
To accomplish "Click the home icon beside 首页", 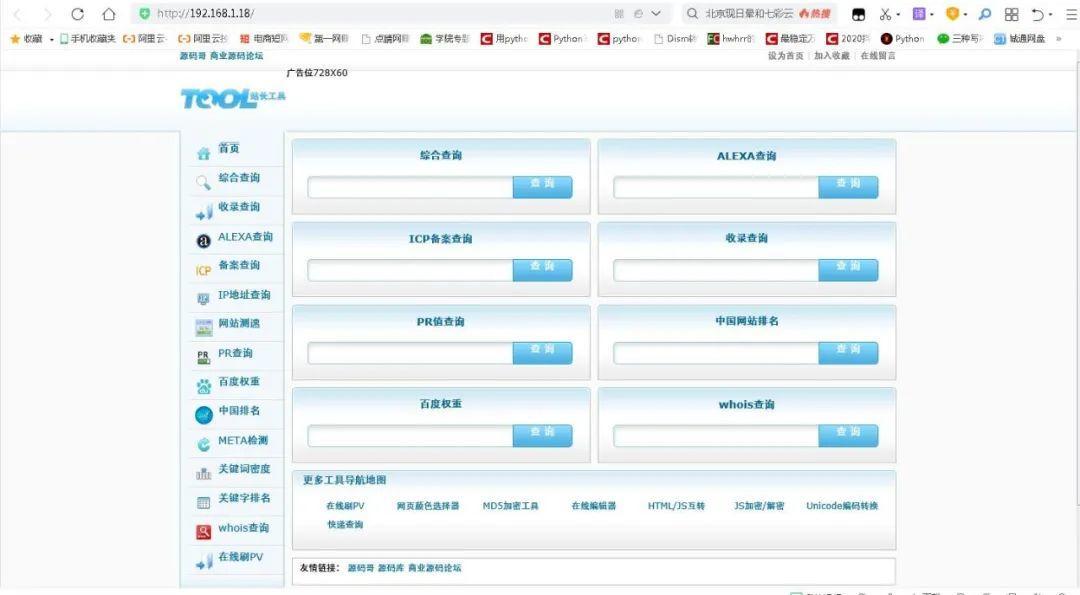I will click(203, 153).
